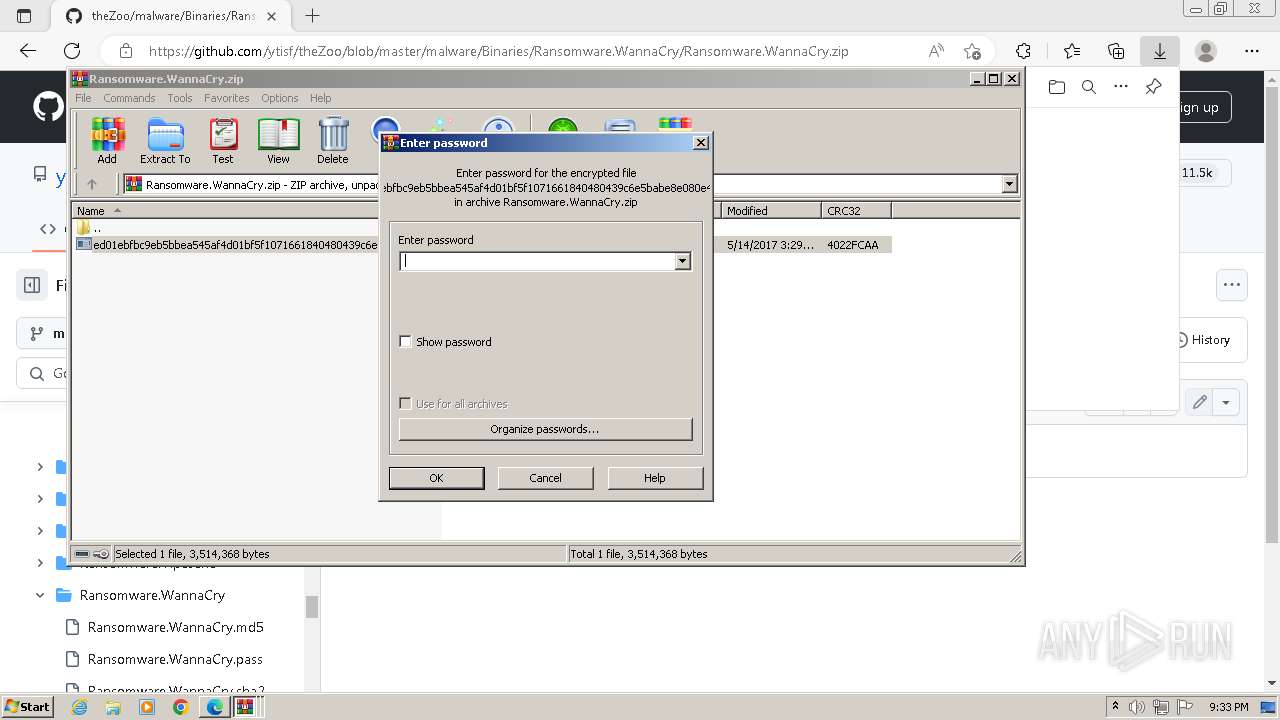The height and width of the screenshot is (720, 1280).
Task: Toggle GitHub file tree side panel icon
Action: click(32, 285)
